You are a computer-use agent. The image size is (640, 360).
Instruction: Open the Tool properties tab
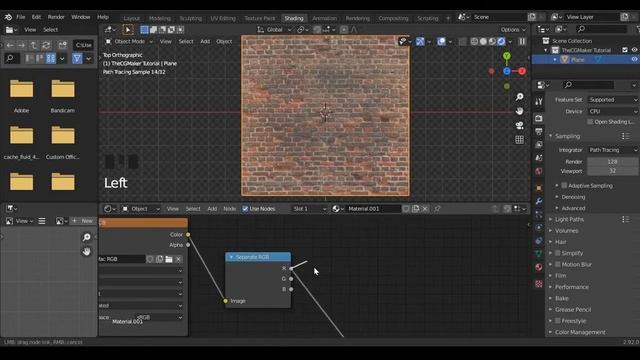click(x=539, y=102)
